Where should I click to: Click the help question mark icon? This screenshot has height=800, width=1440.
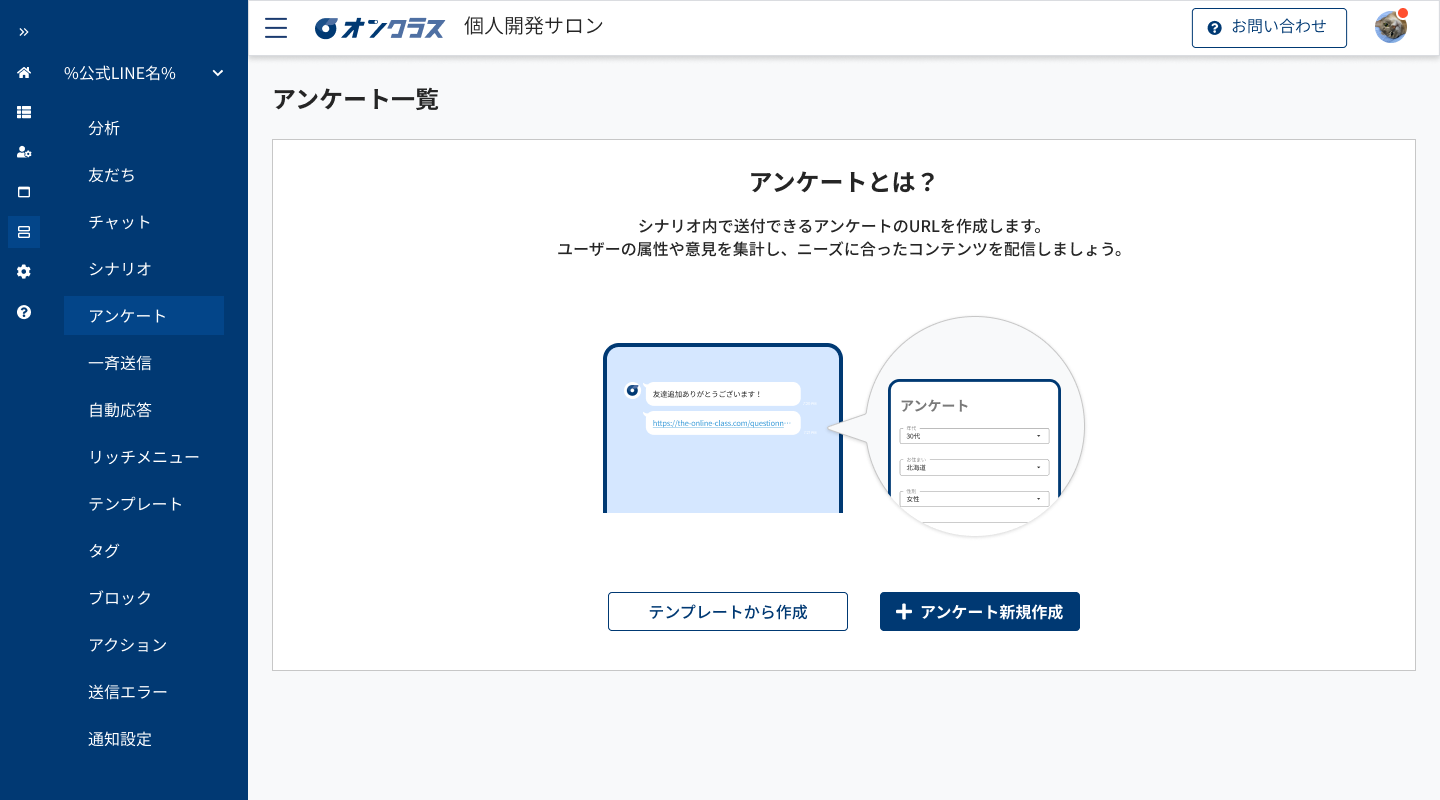[22, 312]
